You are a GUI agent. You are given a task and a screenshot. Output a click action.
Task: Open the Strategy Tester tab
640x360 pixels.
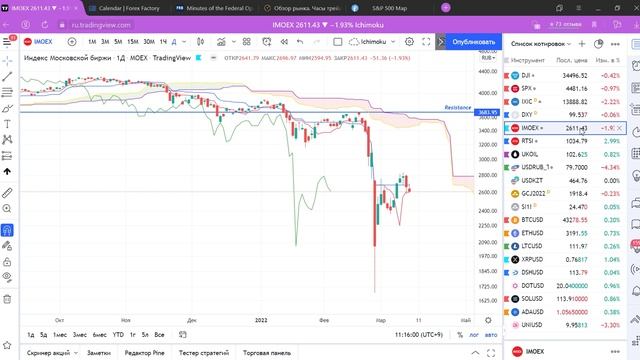point(204,353)
